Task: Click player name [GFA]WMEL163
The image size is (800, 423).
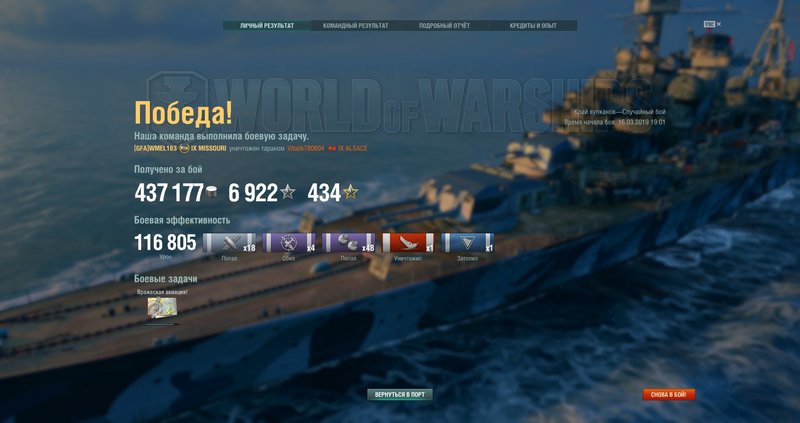Action: pos(155,148)
